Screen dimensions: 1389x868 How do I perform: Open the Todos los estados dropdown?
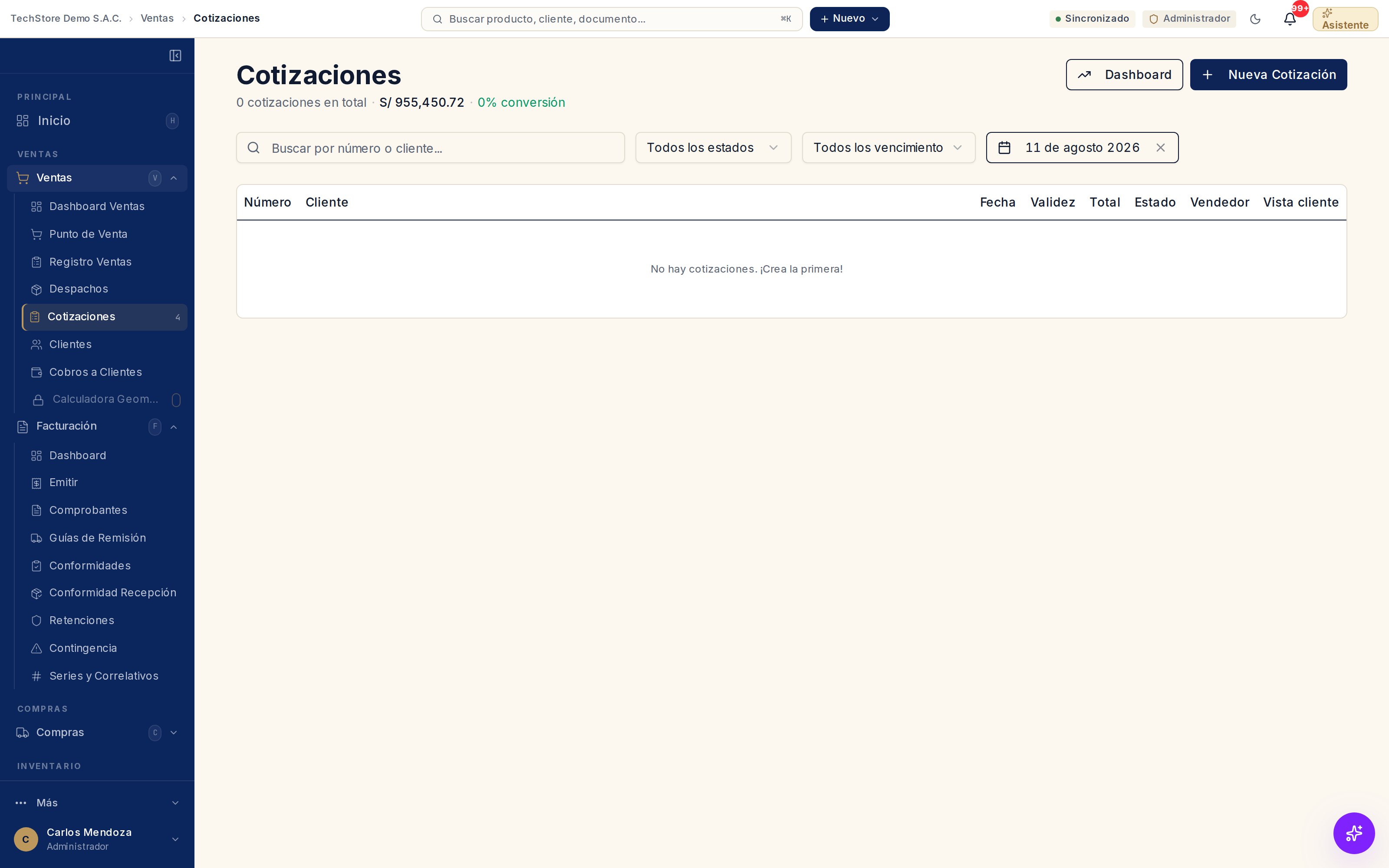pyautogui.click(x=713, y=148)
